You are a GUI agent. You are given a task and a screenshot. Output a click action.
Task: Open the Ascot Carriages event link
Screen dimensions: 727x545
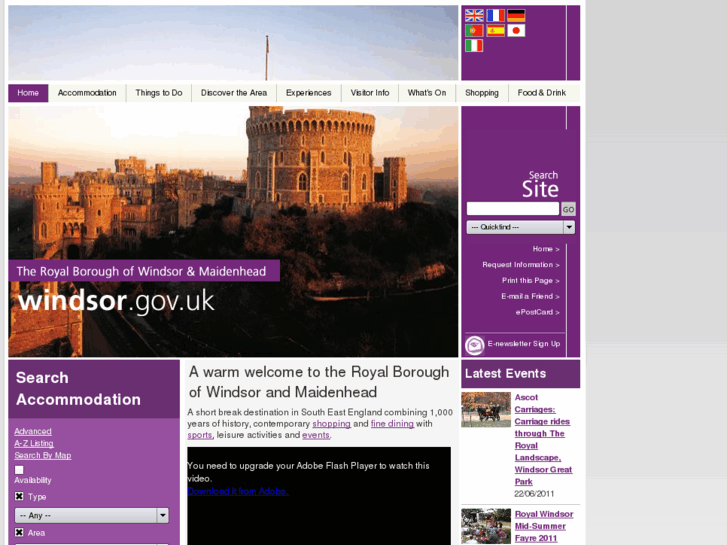543,440
